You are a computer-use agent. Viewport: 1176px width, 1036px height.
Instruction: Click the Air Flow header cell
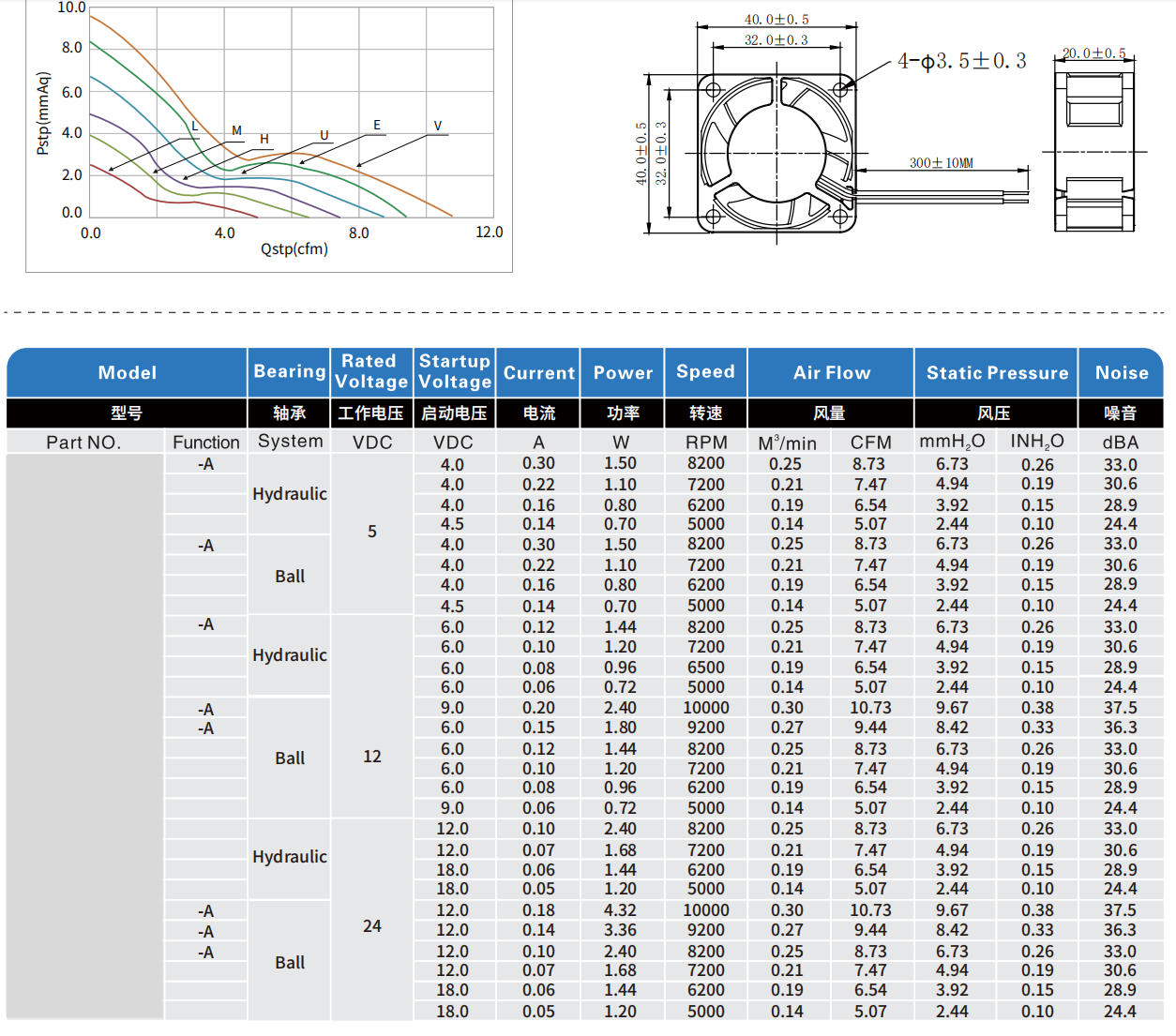(x=831, y=372)
